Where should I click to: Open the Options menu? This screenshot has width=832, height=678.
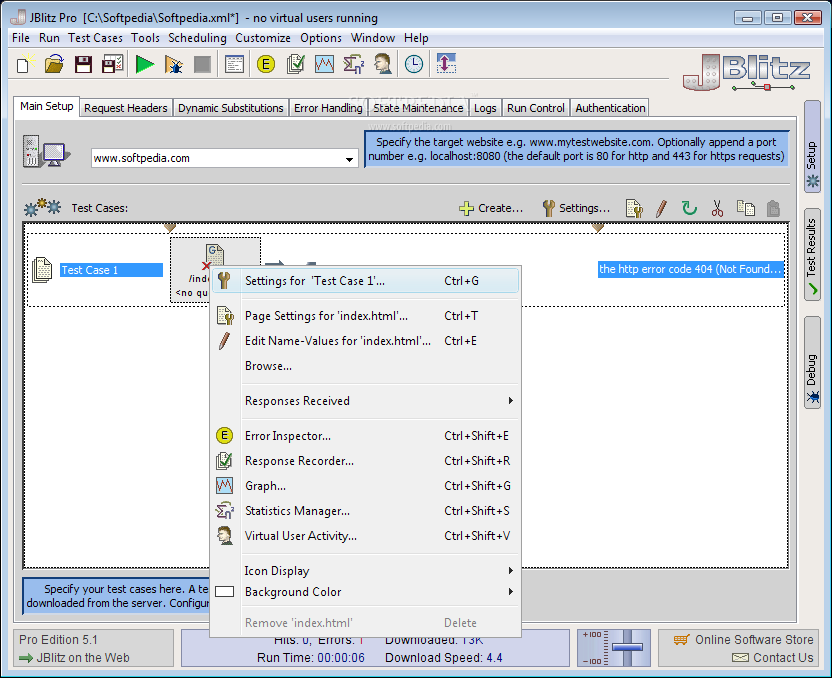point(321,38)
